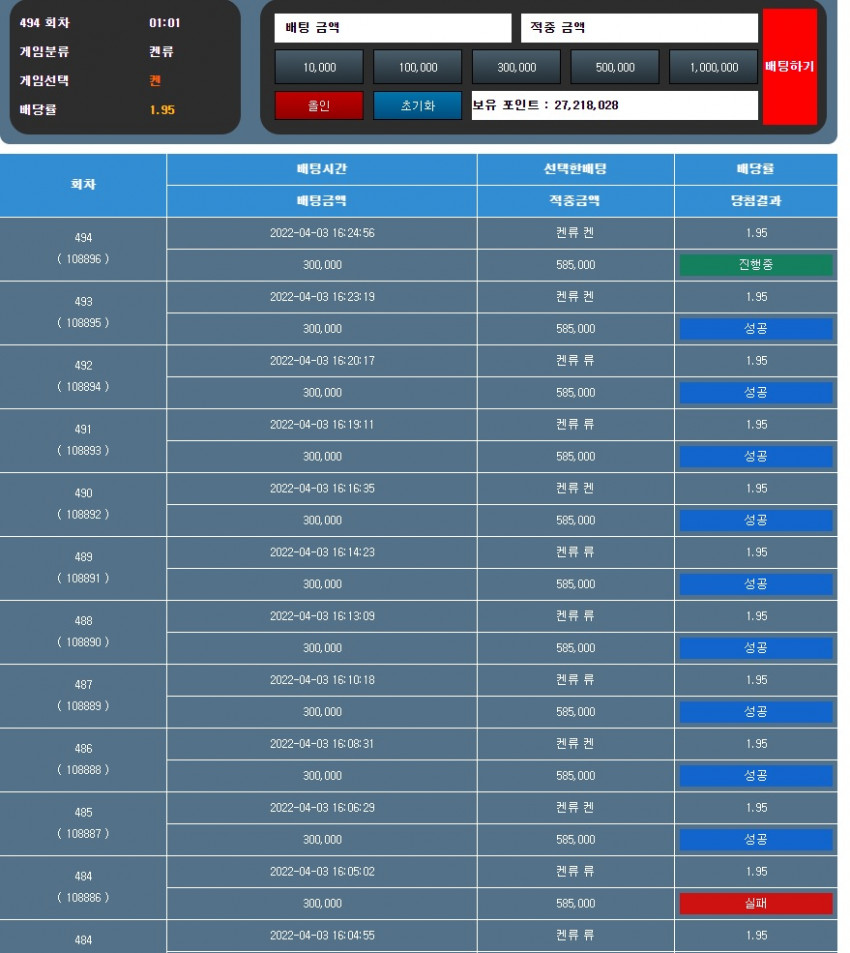Click the 당첨결과 column header
The image size is (850, 953).
(756, 201)
